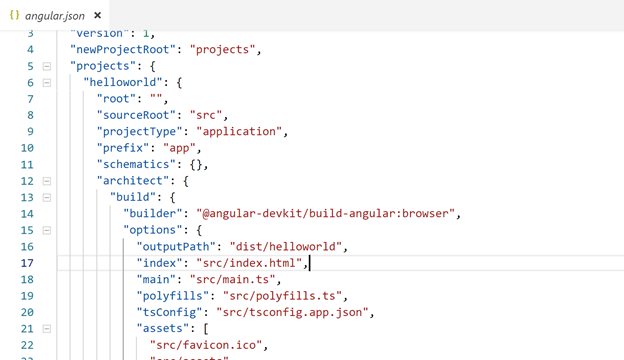Click the "prefix" key

point(123,148)
